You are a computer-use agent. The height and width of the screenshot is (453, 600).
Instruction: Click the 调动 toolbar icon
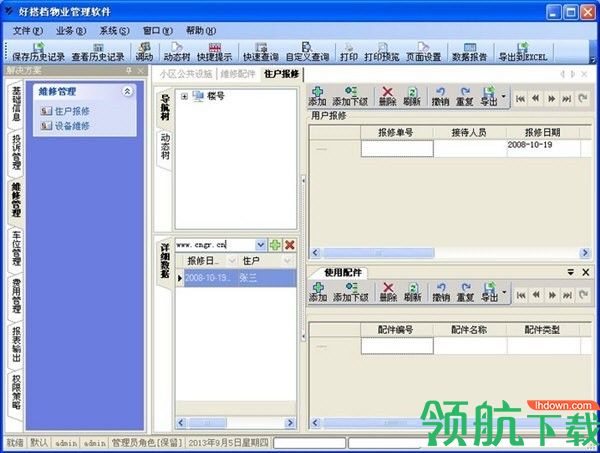[x=144, y=52]
